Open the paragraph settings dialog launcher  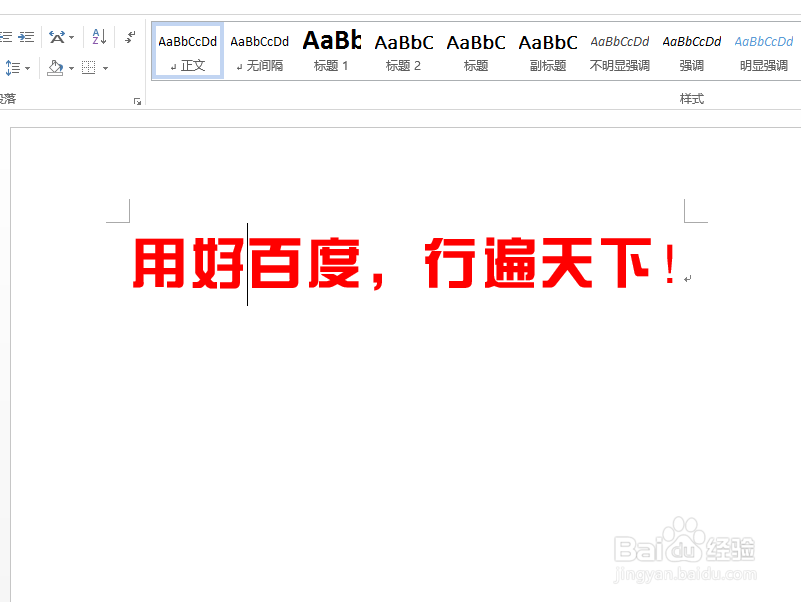(x=137, y=102)
